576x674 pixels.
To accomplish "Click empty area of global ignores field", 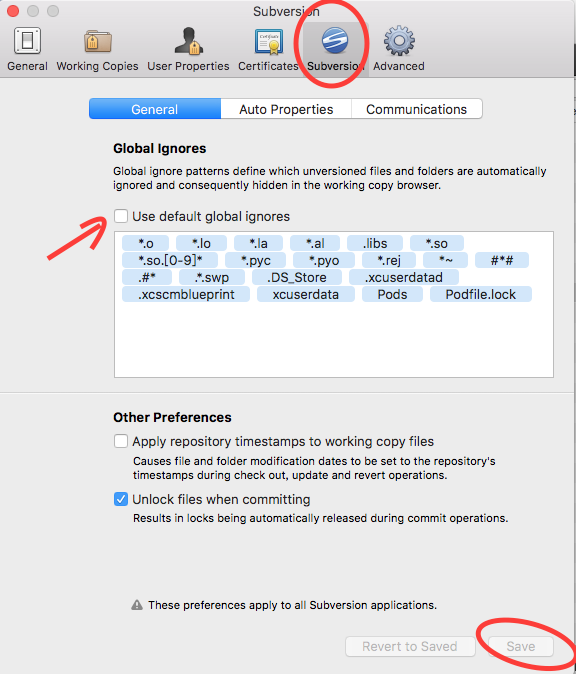I will (334, 340).
